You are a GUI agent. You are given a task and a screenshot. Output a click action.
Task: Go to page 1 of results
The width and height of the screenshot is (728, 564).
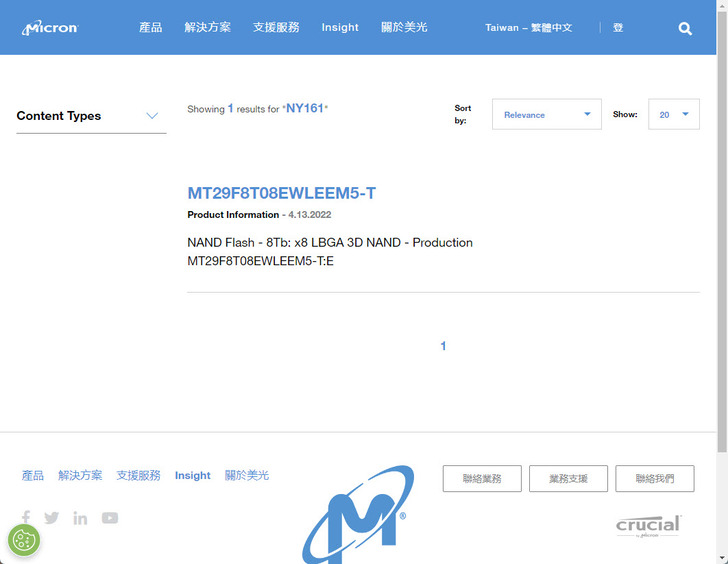pos(443,346)
